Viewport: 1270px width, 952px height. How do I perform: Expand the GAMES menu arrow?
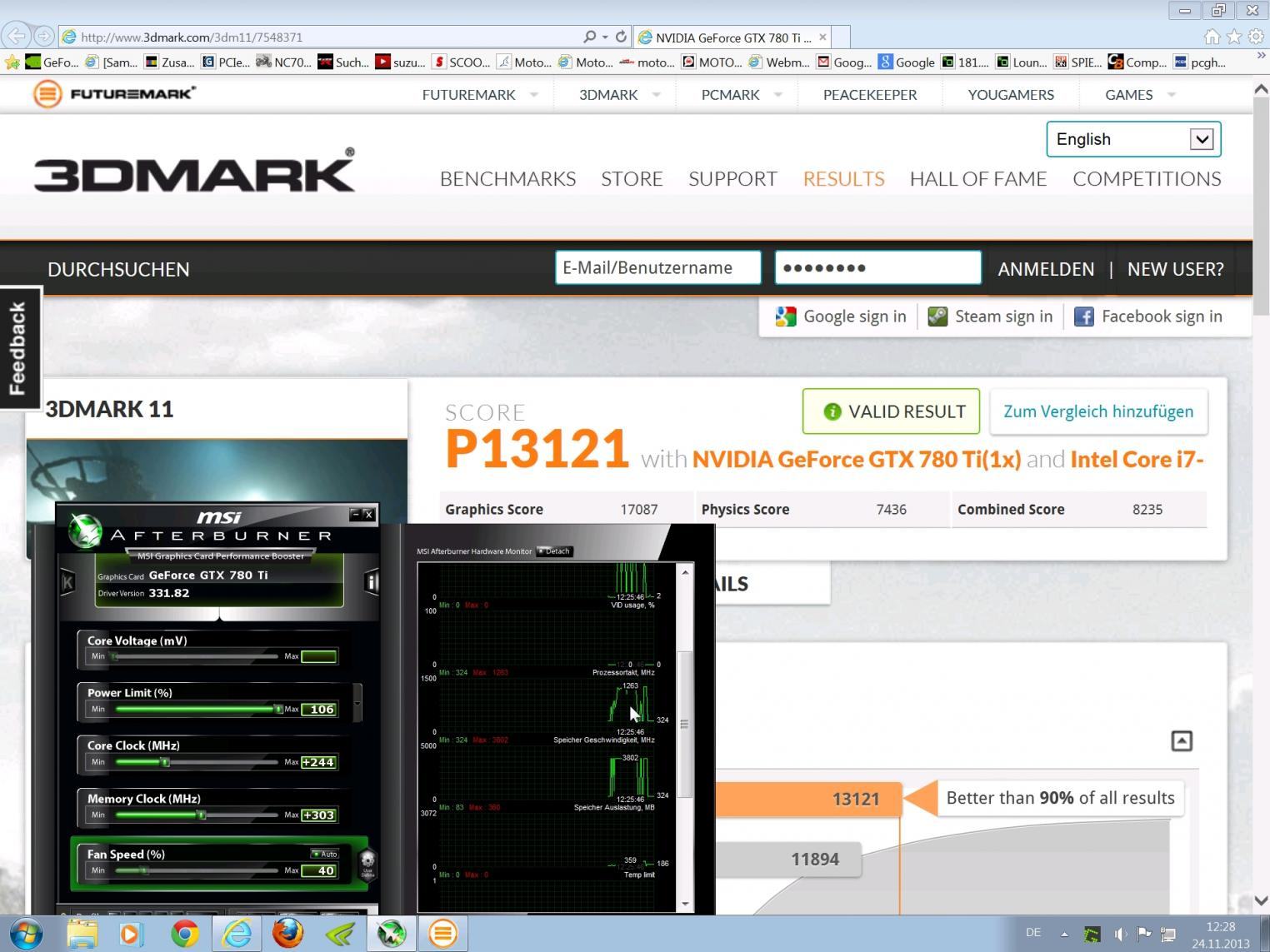pos(1172,95)
